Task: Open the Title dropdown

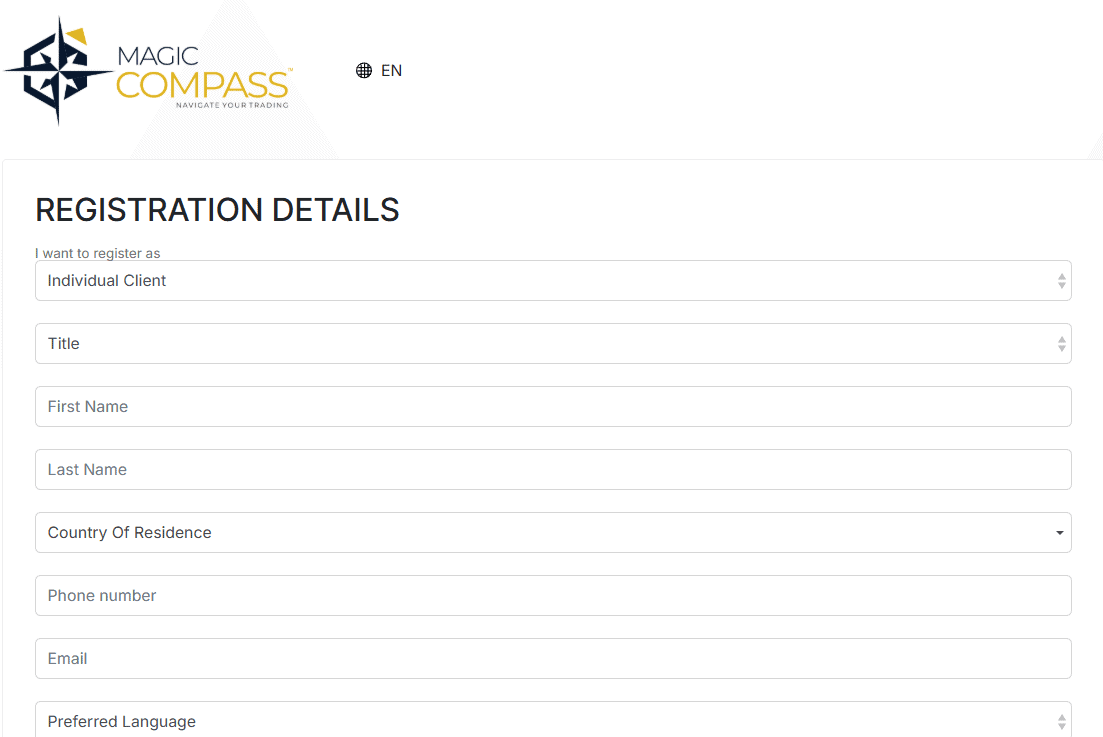Action: (553, 343)
